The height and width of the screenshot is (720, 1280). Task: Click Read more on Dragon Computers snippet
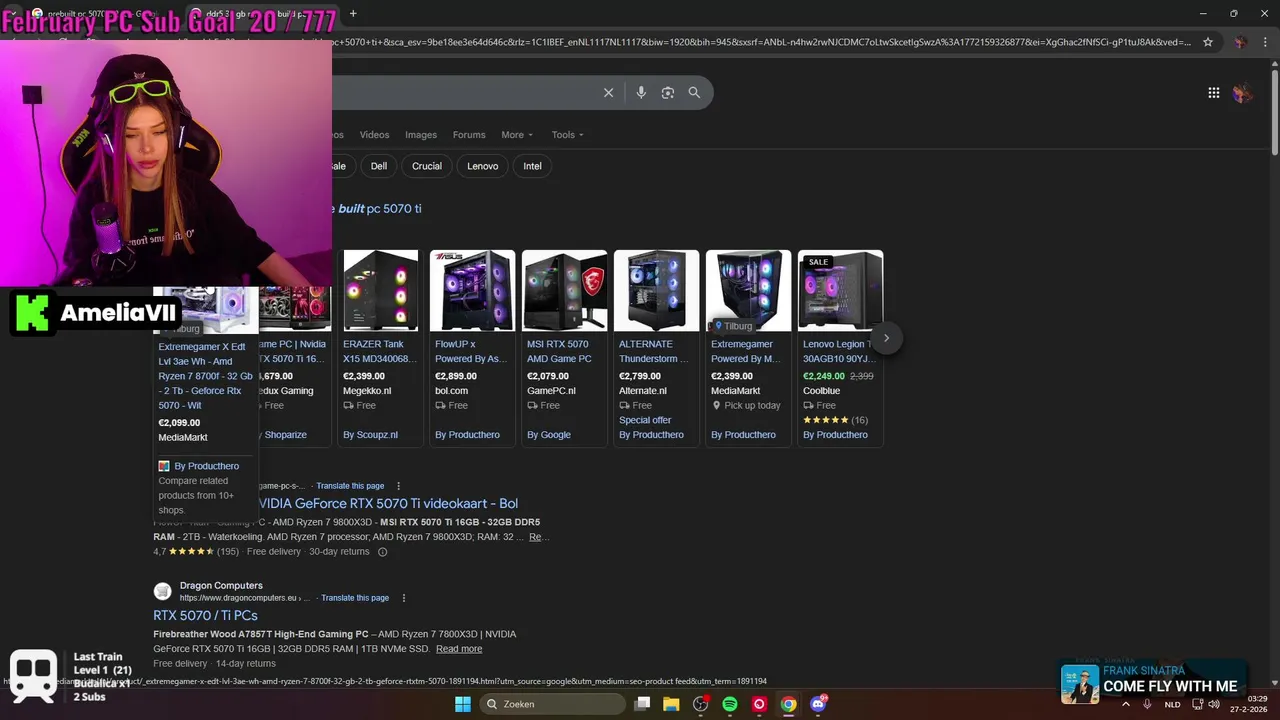(459, 649)
